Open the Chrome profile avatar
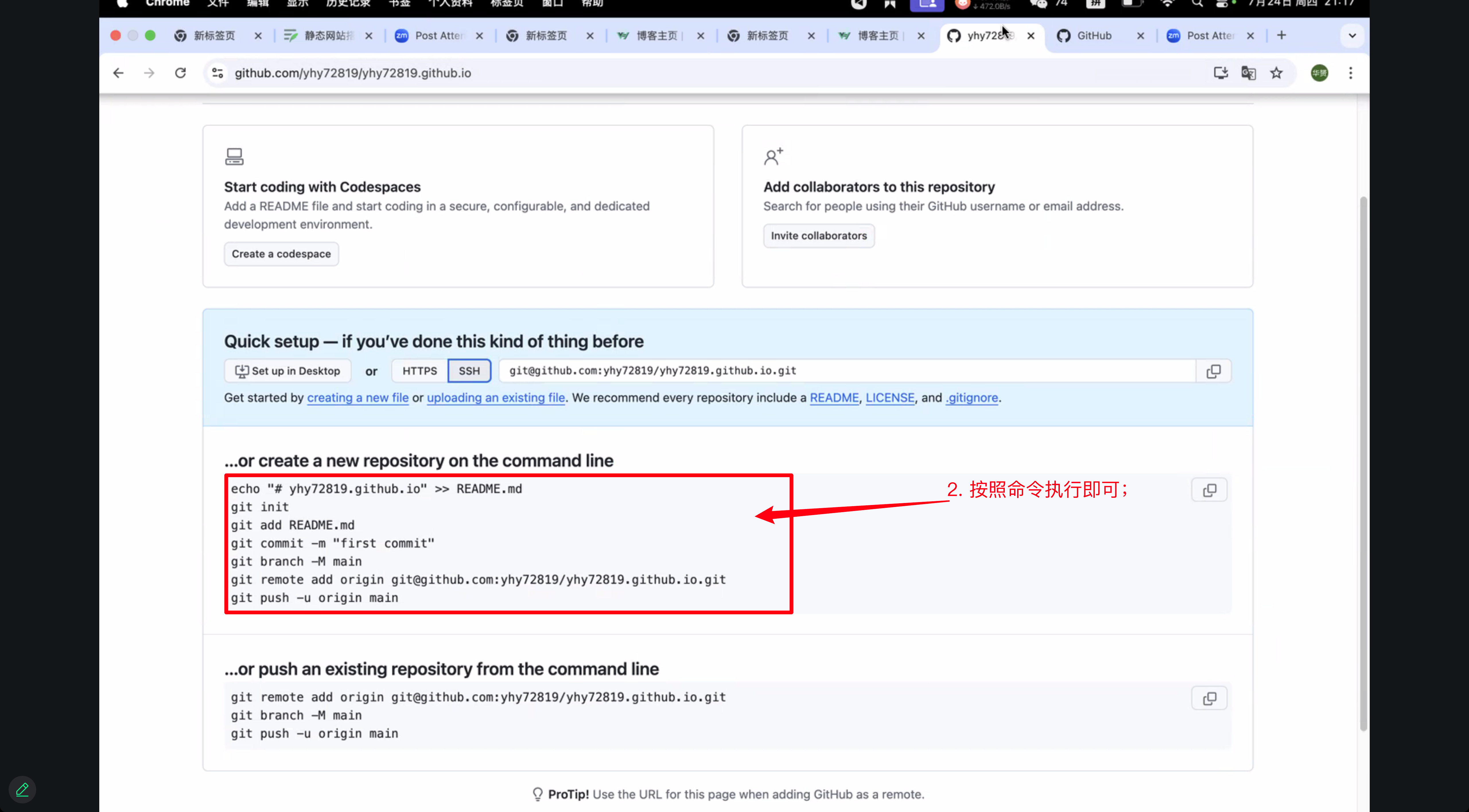The image size is (1469, 812). (1319, 73)
